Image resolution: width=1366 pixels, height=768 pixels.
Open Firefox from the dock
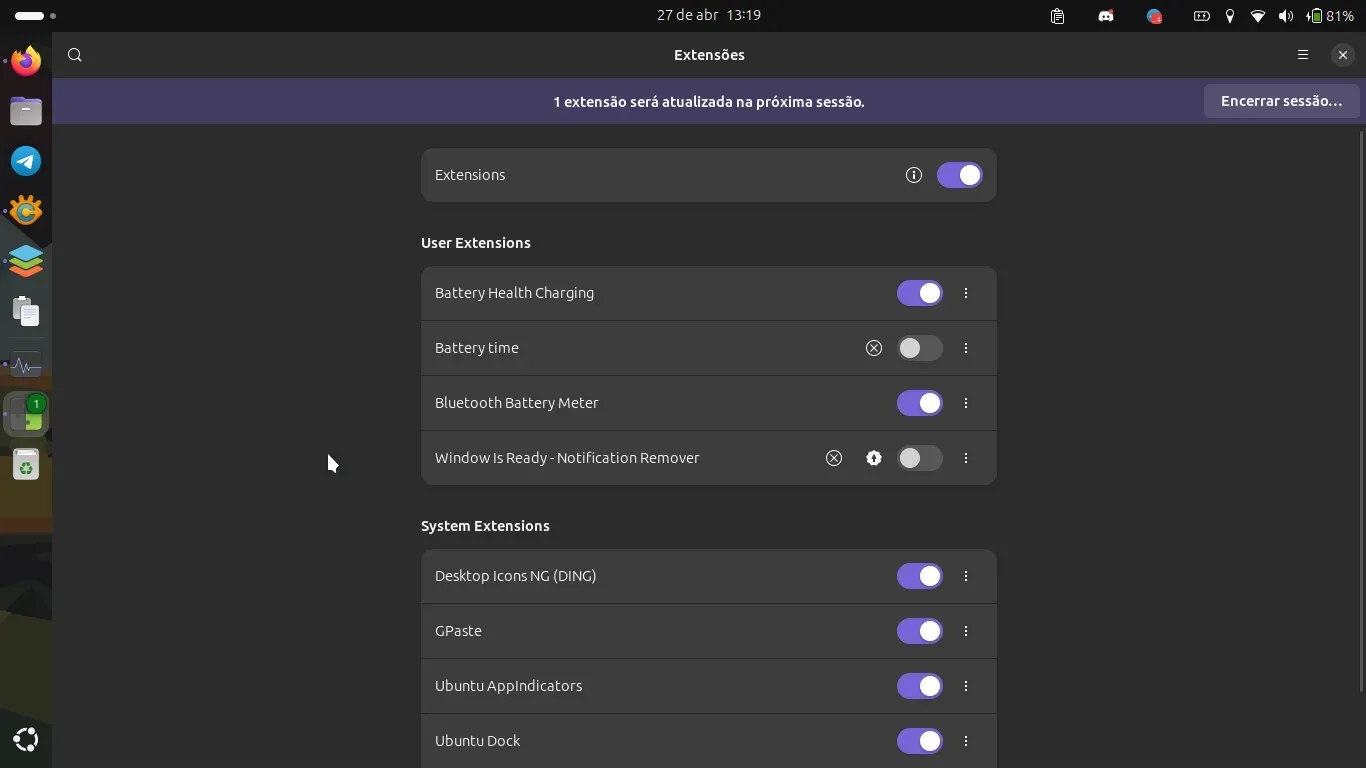click(26, 61)
